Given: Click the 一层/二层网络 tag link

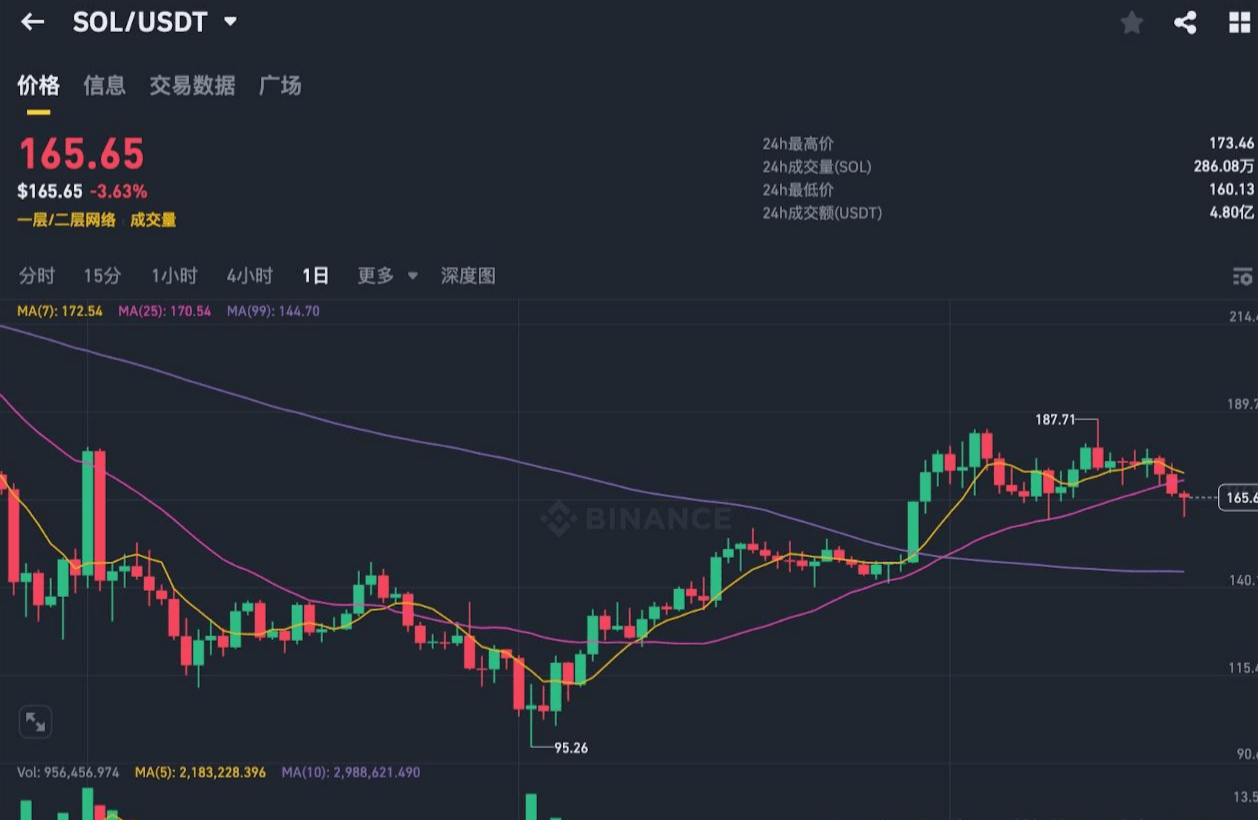Looking at the screenshot, I should click(66, 220).
